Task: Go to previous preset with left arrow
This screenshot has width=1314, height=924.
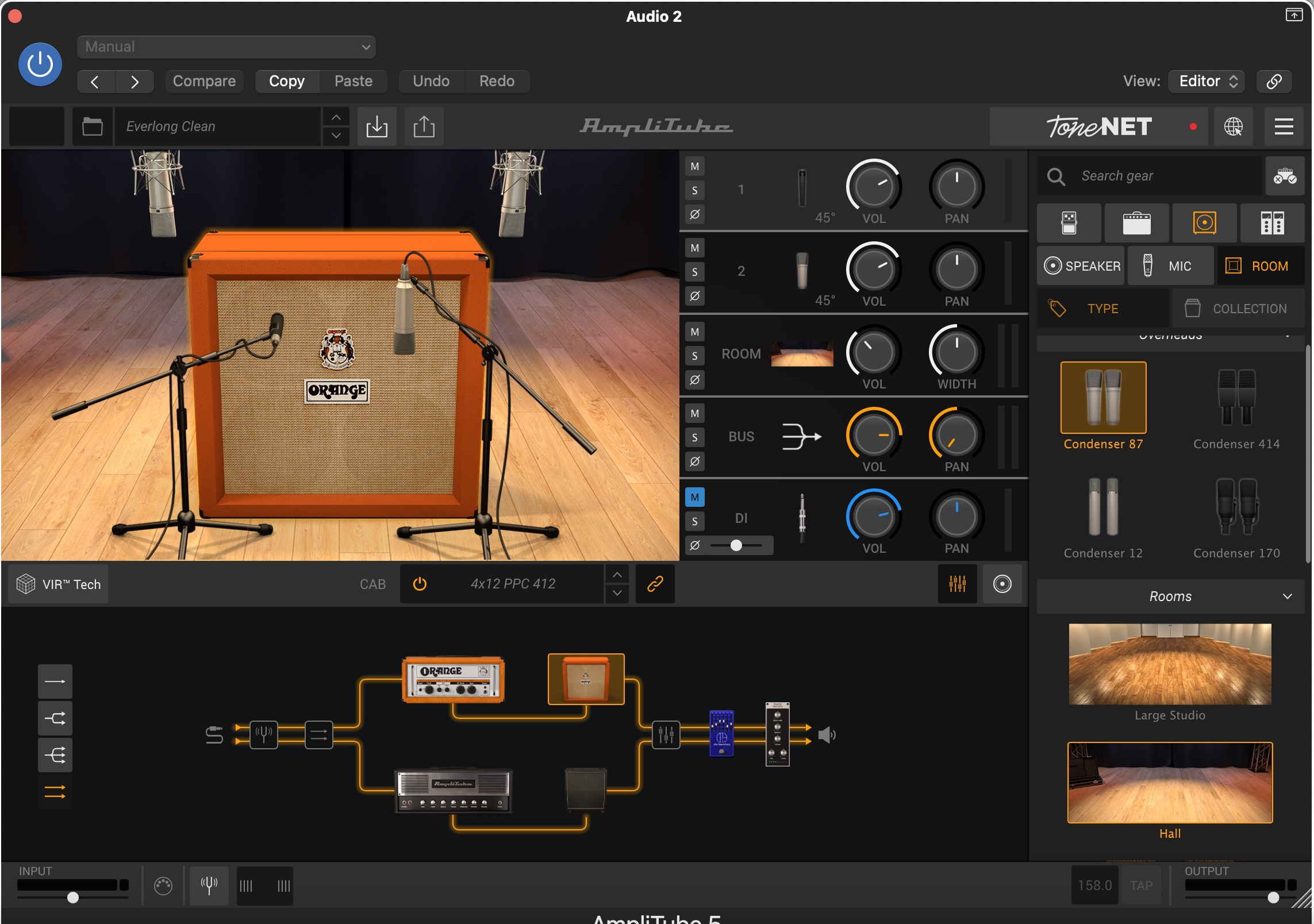Action: click(x=96, y=82)
